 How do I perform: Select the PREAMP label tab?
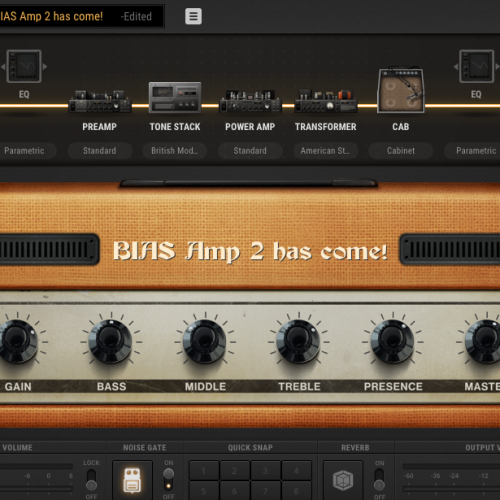pos(100,127)
